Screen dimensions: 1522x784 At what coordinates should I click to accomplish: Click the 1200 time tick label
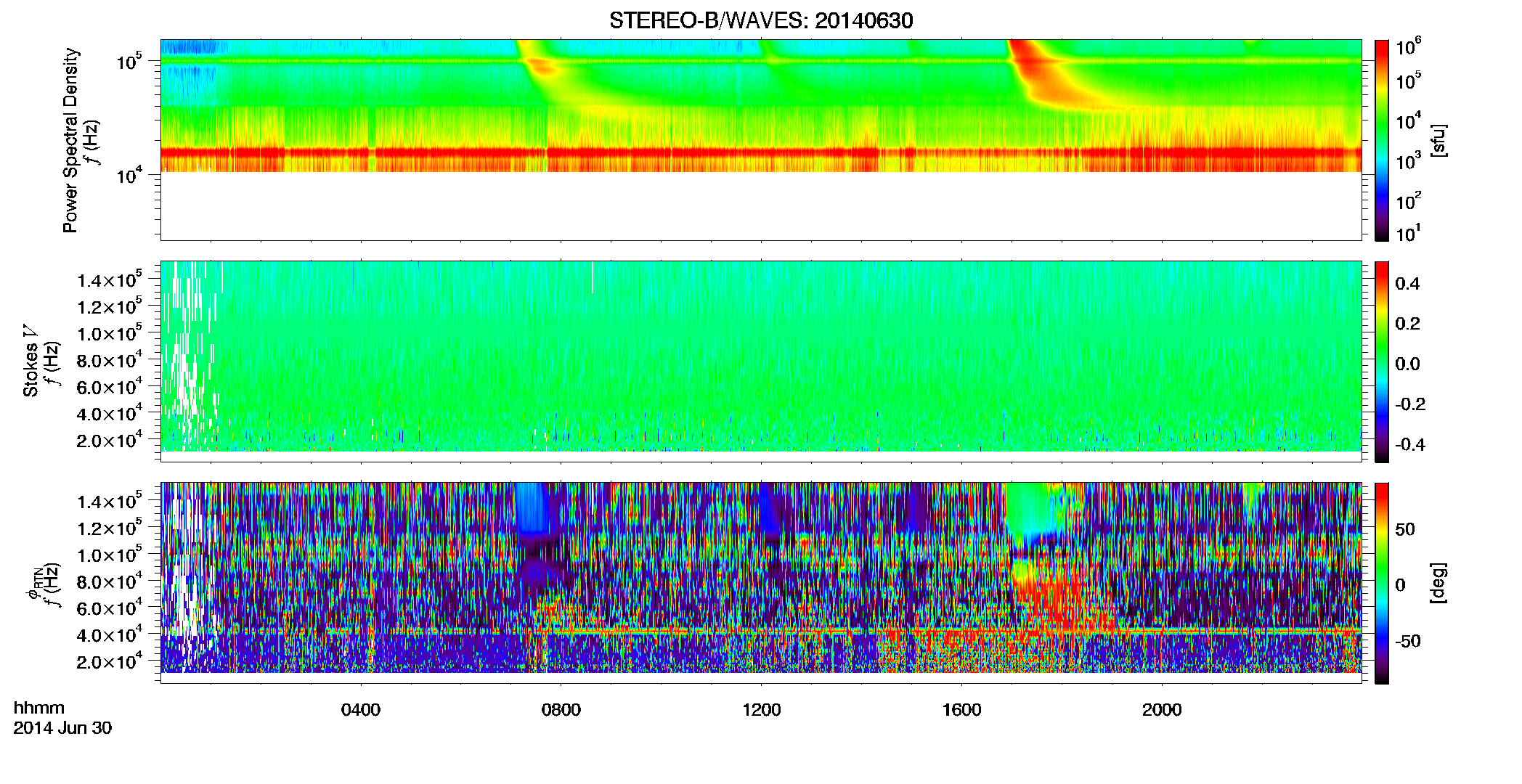[x=761, y=709]
